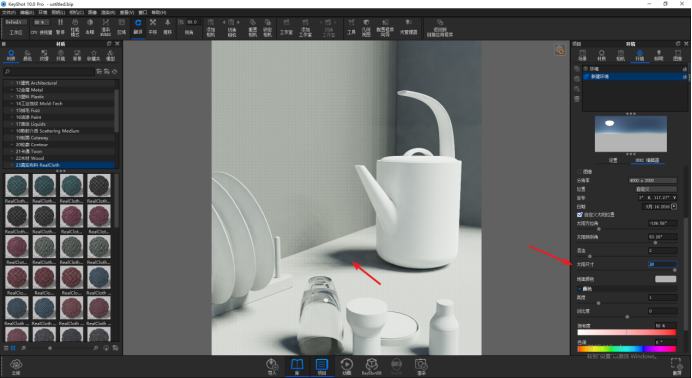Toggle the lock on the new environment row
The width and height of the screenshot is (692, 378).
tap(684, 77)
